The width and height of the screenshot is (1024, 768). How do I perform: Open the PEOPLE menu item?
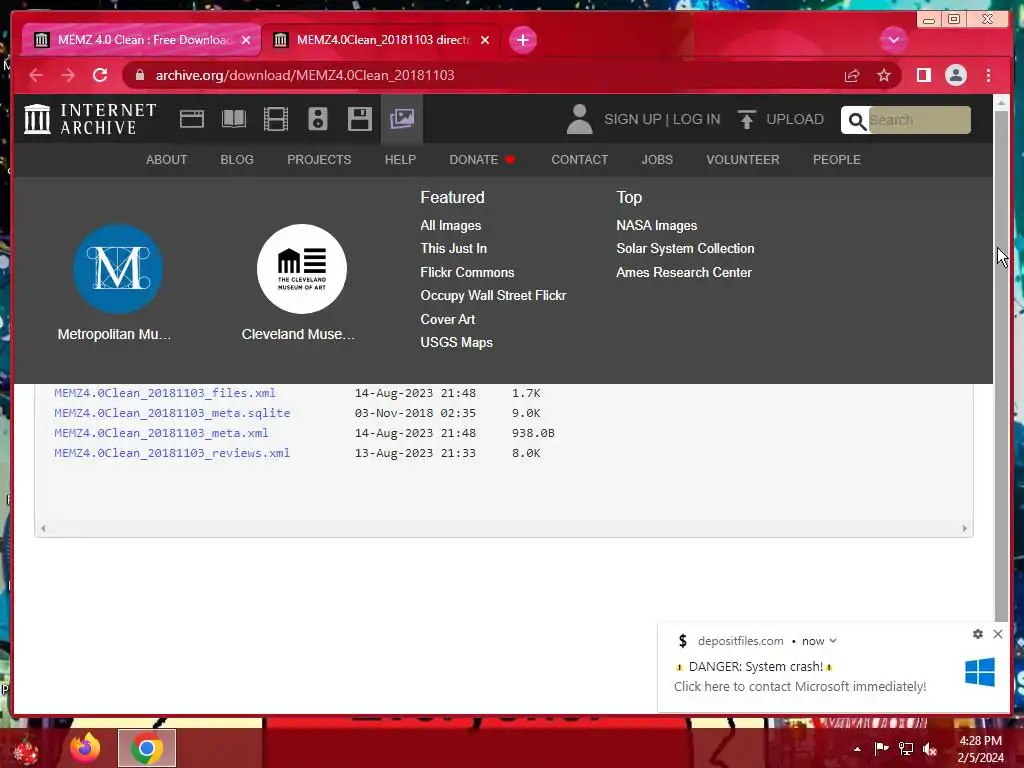tap(837, 159)
